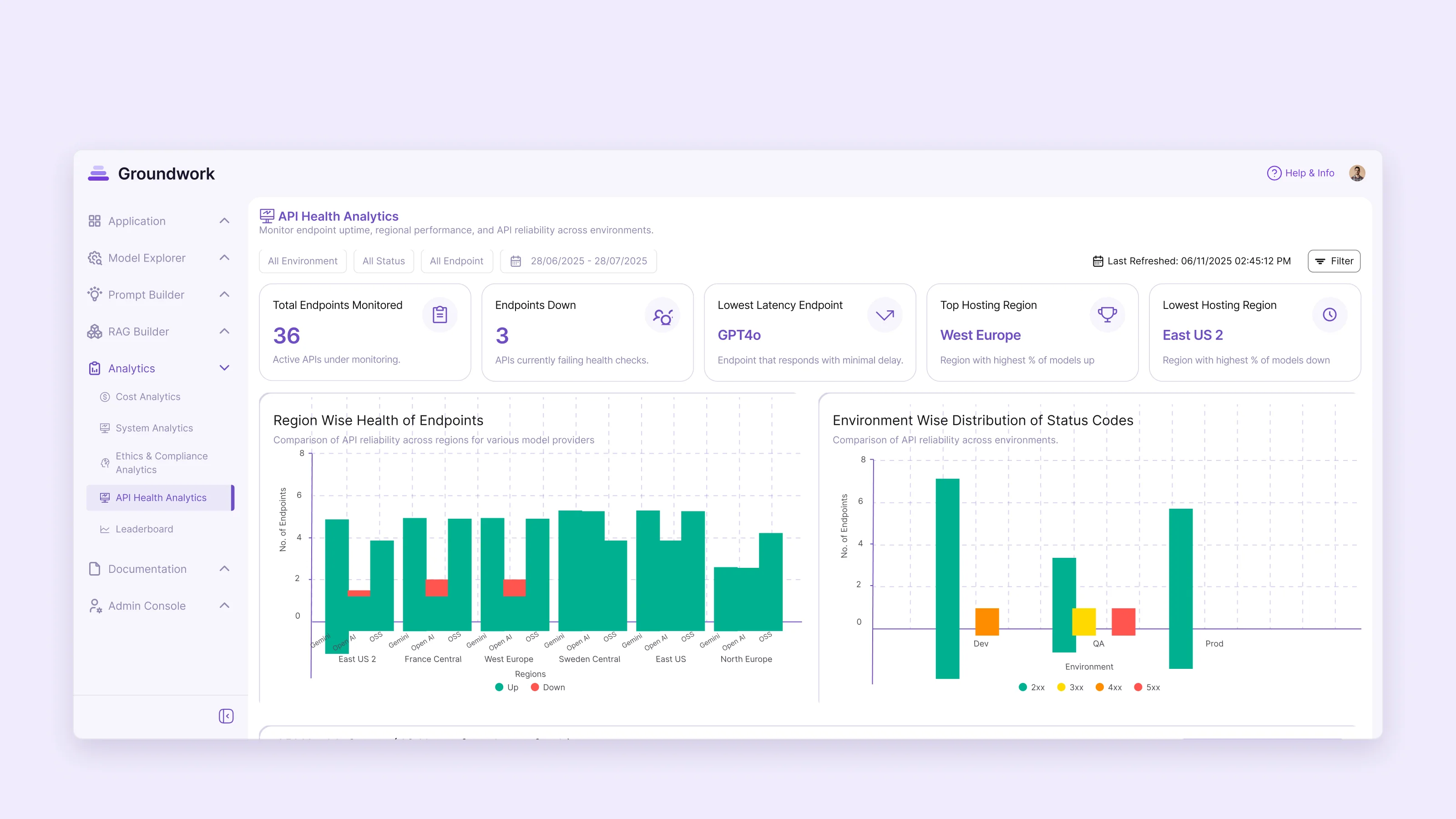
Task: Click the Total Endpoints Monitored clipboard icon
Action: tap(440, 315)
